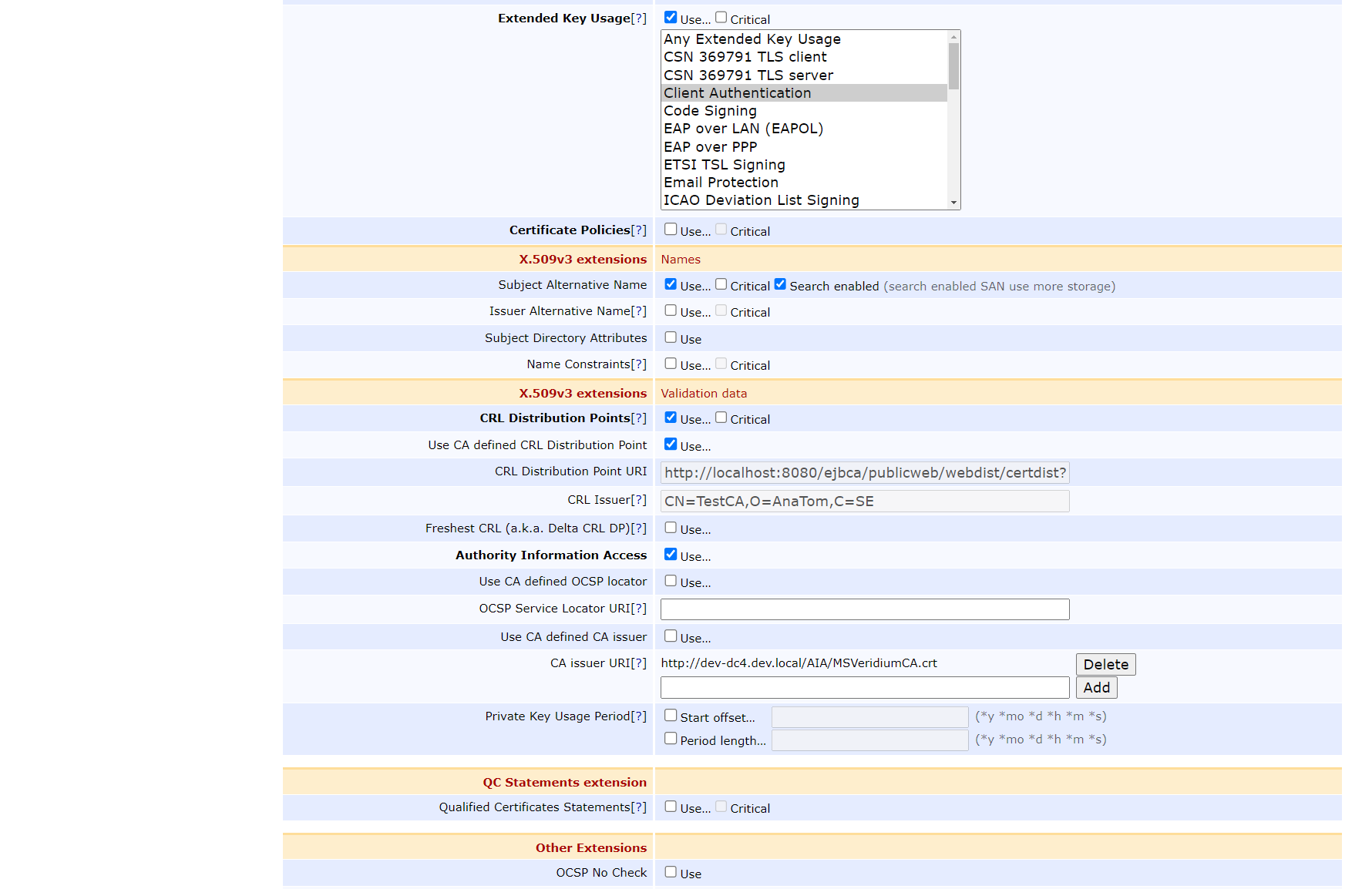This screenshot has width=1372, height=889.
Task: Open help for Extended Key Usage
Action: click(x=638, y=18)
